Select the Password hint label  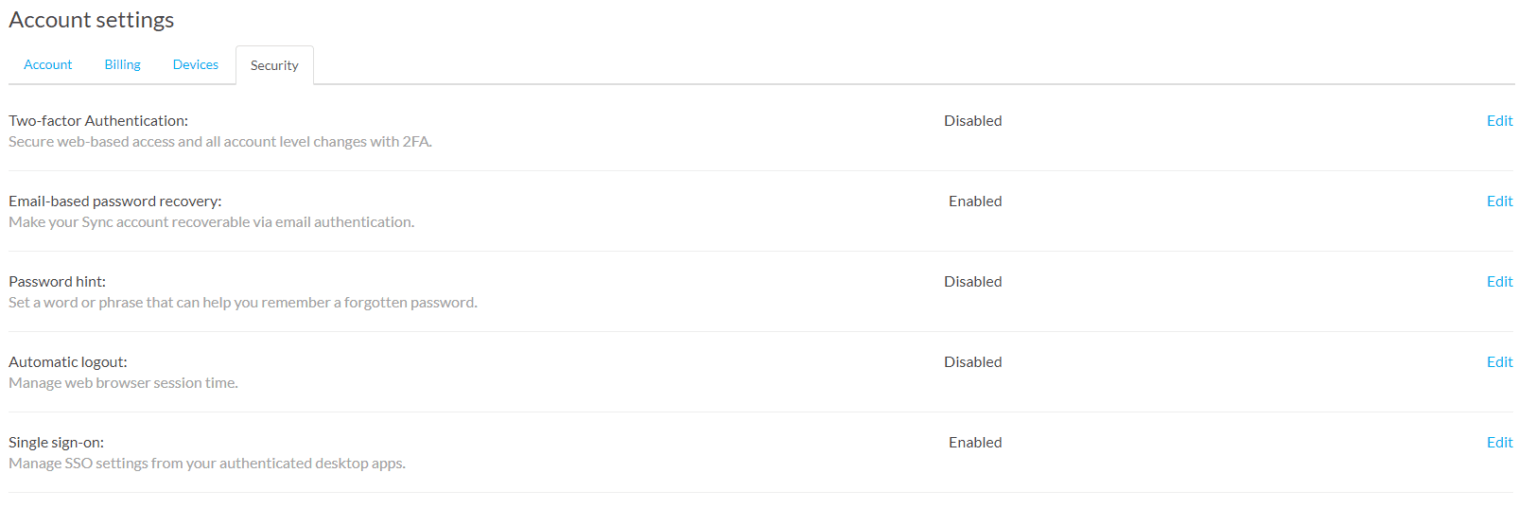point(57,282)
